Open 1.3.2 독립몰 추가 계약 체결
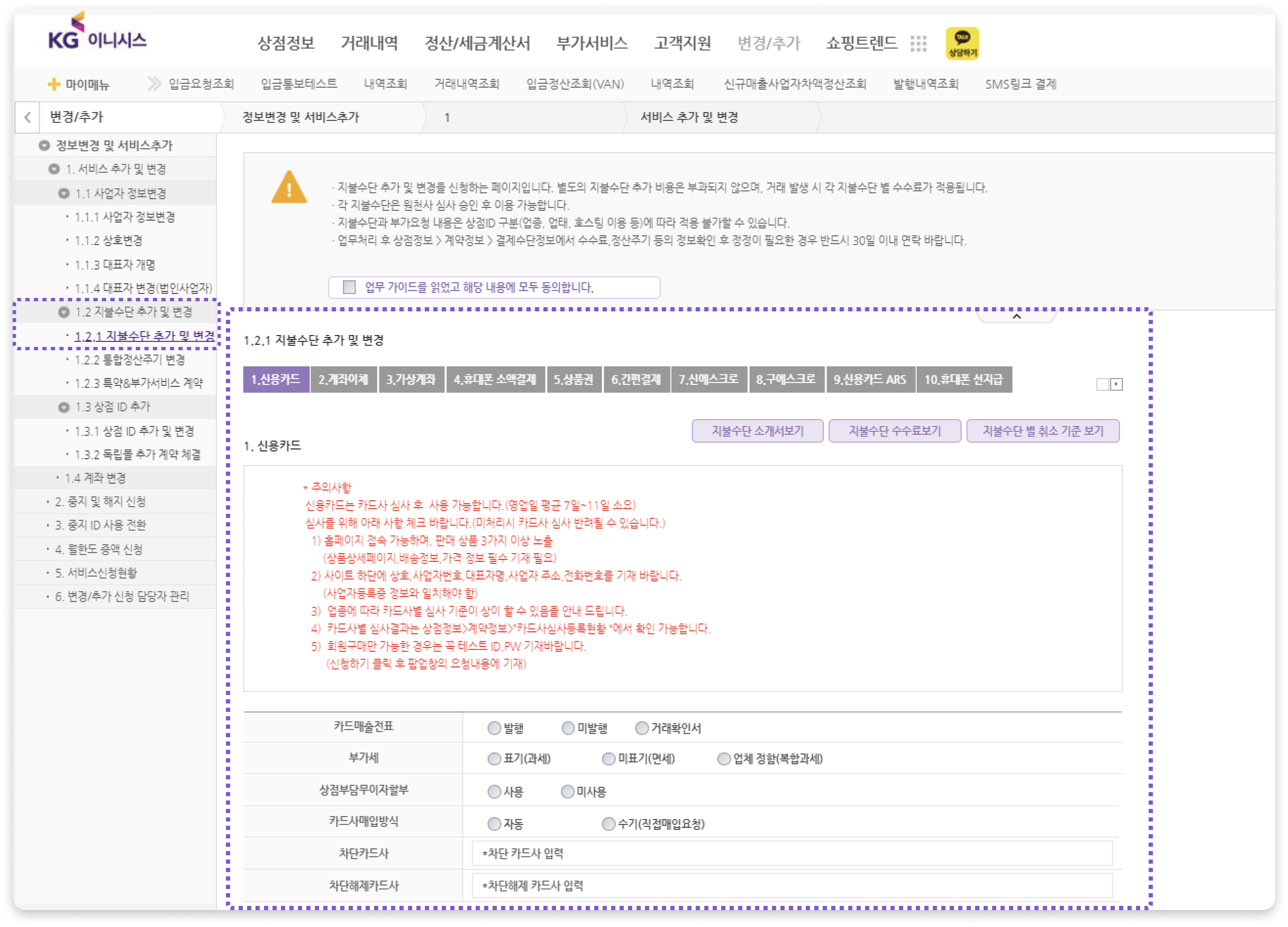Image resolution: width=1288 pixels, height=927 pixels. pyautogui.click(x=138, y=454)
